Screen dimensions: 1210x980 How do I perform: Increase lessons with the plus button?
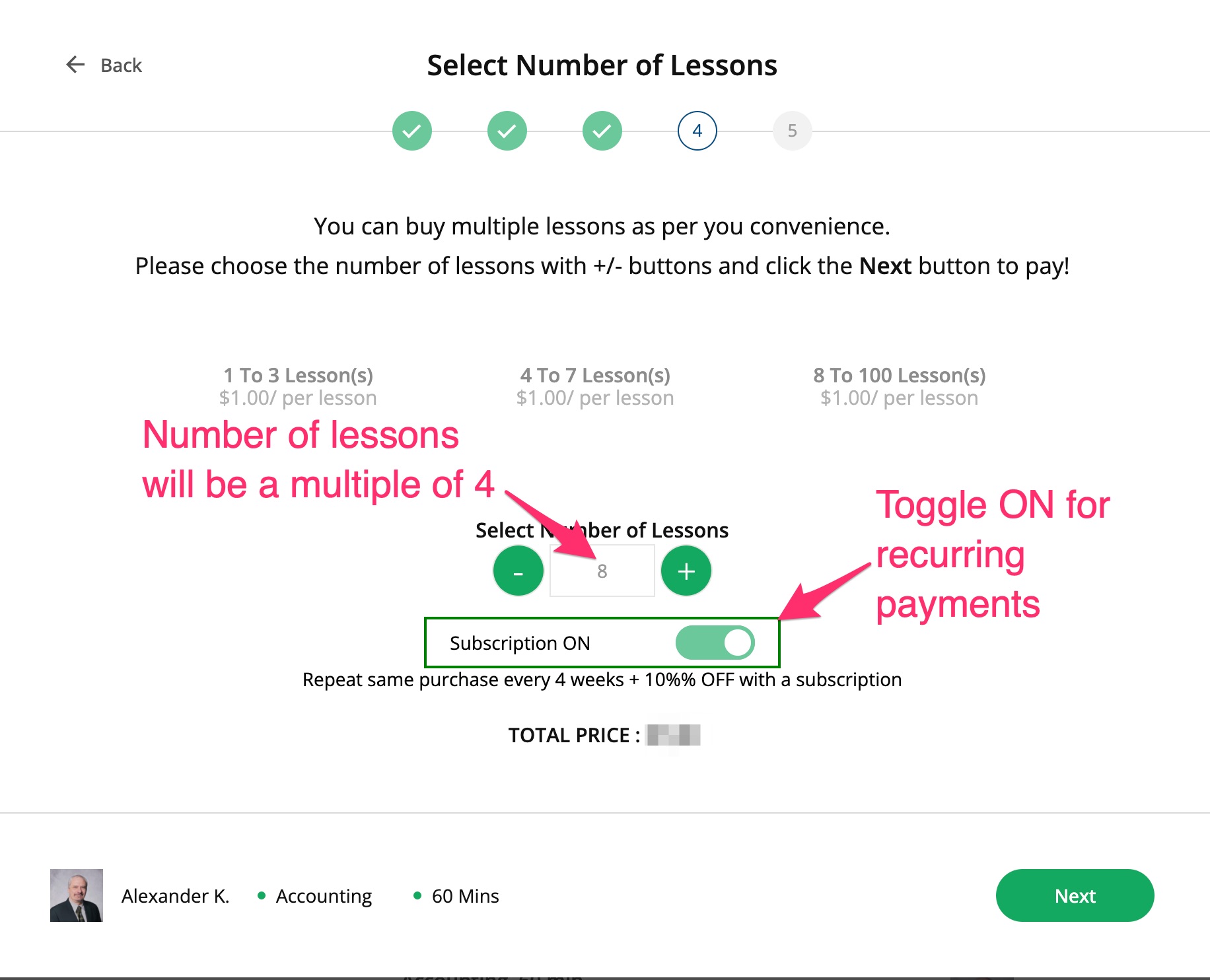(x=686, y=571)
